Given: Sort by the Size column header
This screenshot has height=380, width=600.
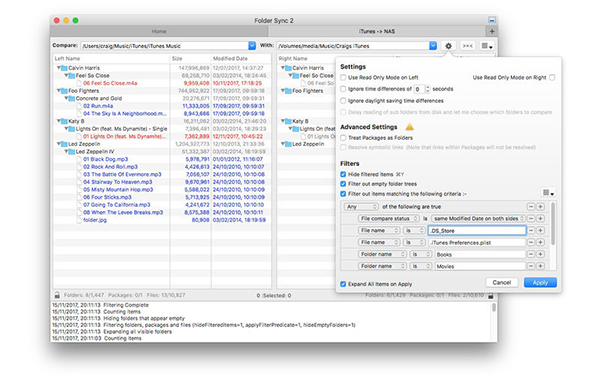Looking at the screenshot, I should tap(191, 59).
